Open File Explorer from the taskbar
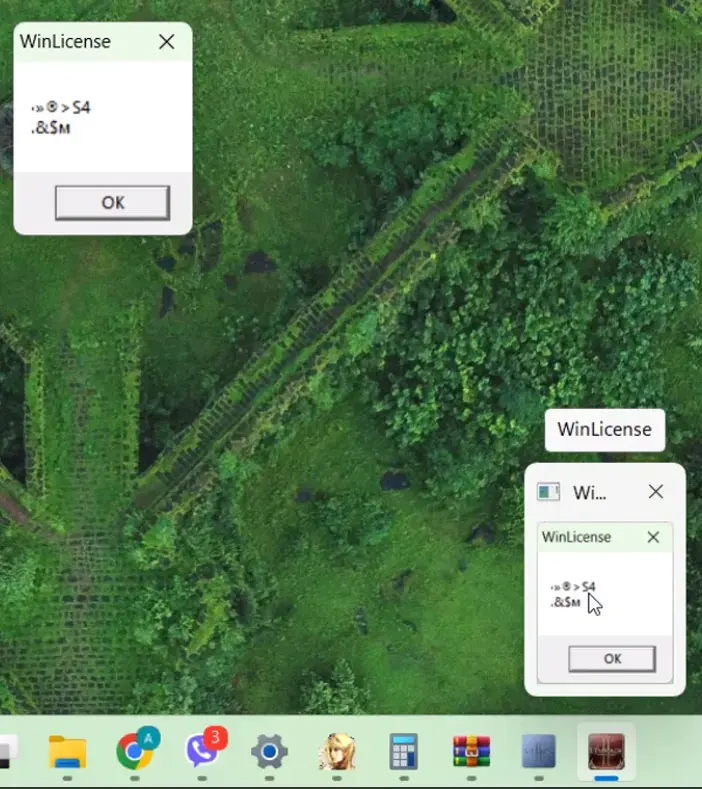 click(67, 752)
